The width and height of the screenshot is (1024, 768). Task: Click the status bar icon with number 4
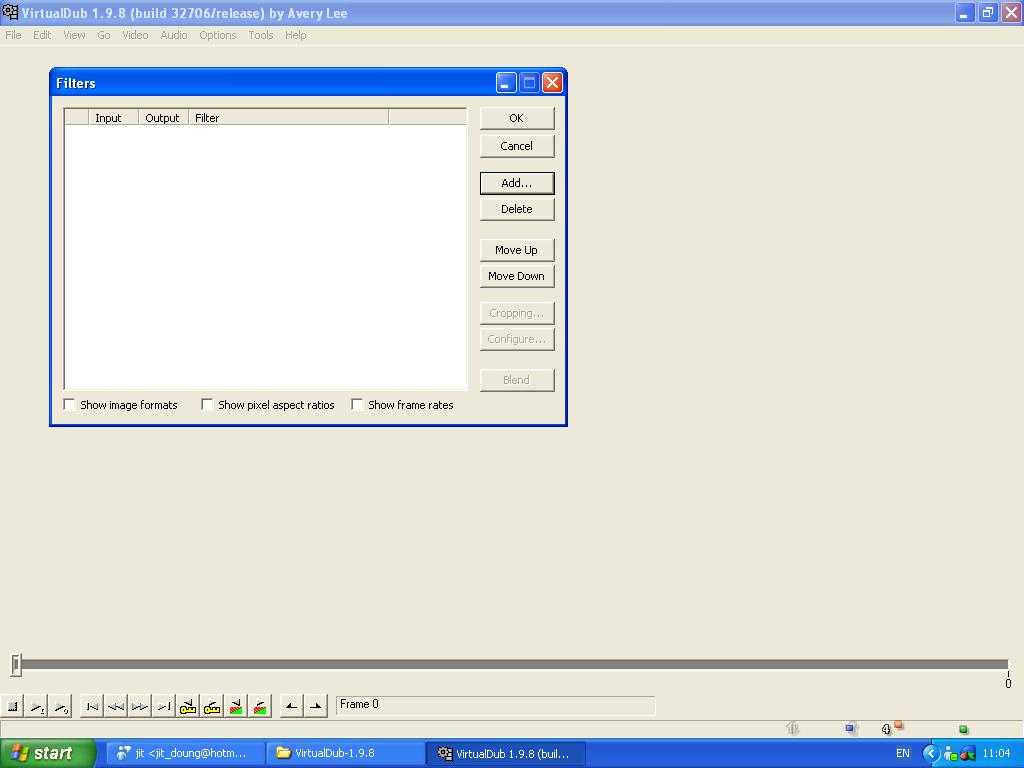pyautogui.click(x=891, y=728)
